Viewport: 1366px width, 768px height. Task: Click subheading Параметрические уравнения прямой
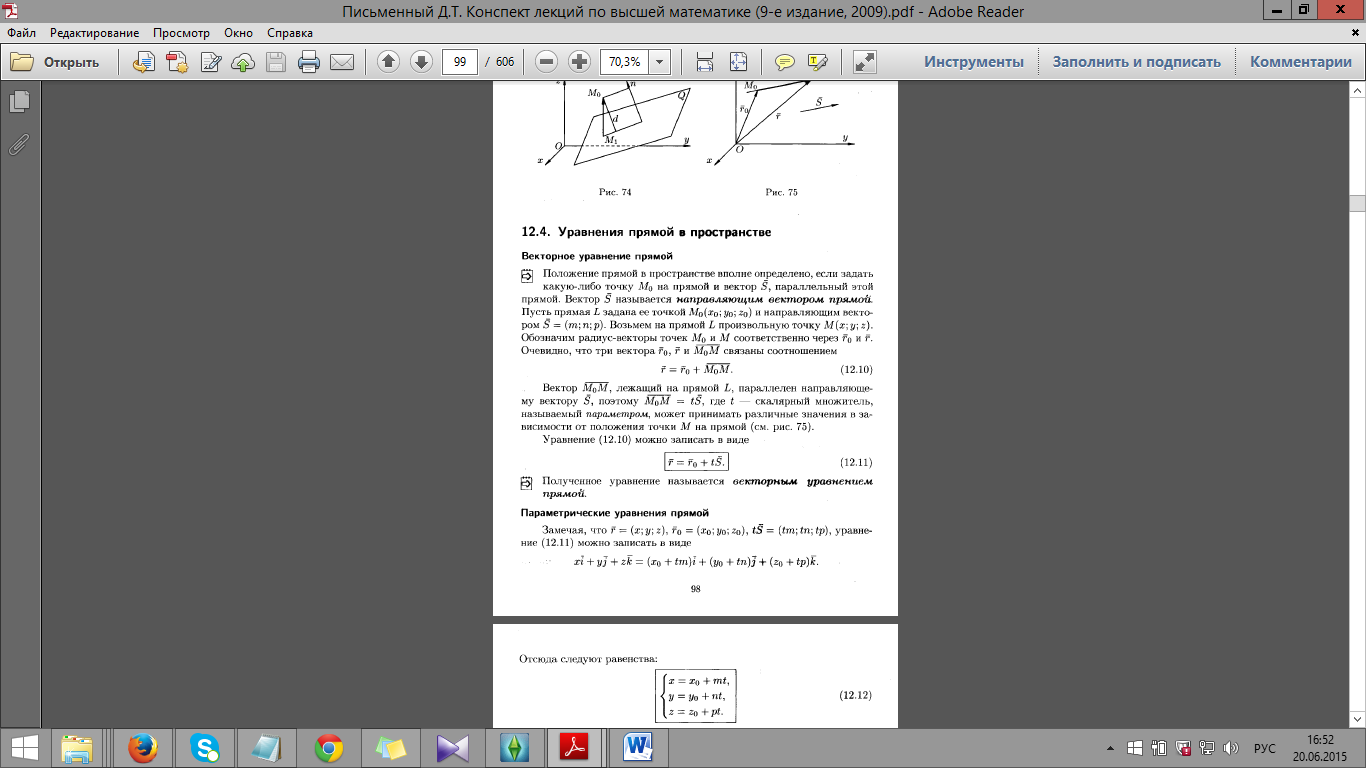coord(615,512)
